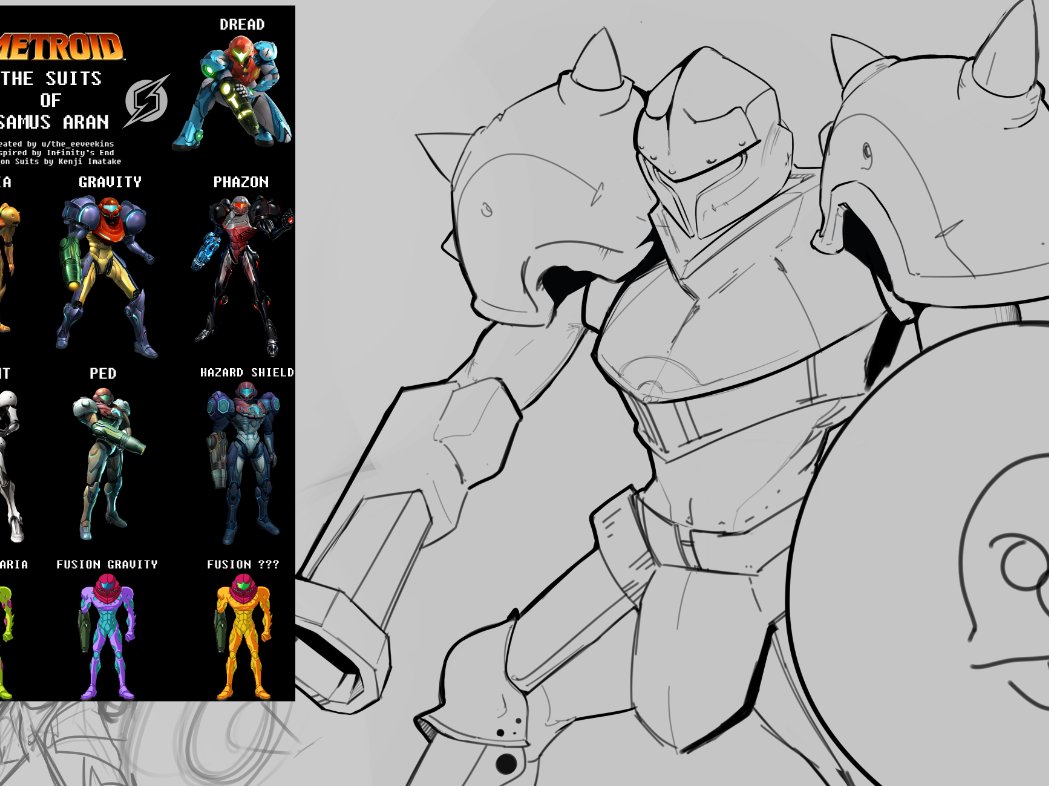Click the "PED" label
The height and width of the screenshot is (786, 1049).
[x=103, y=373]
